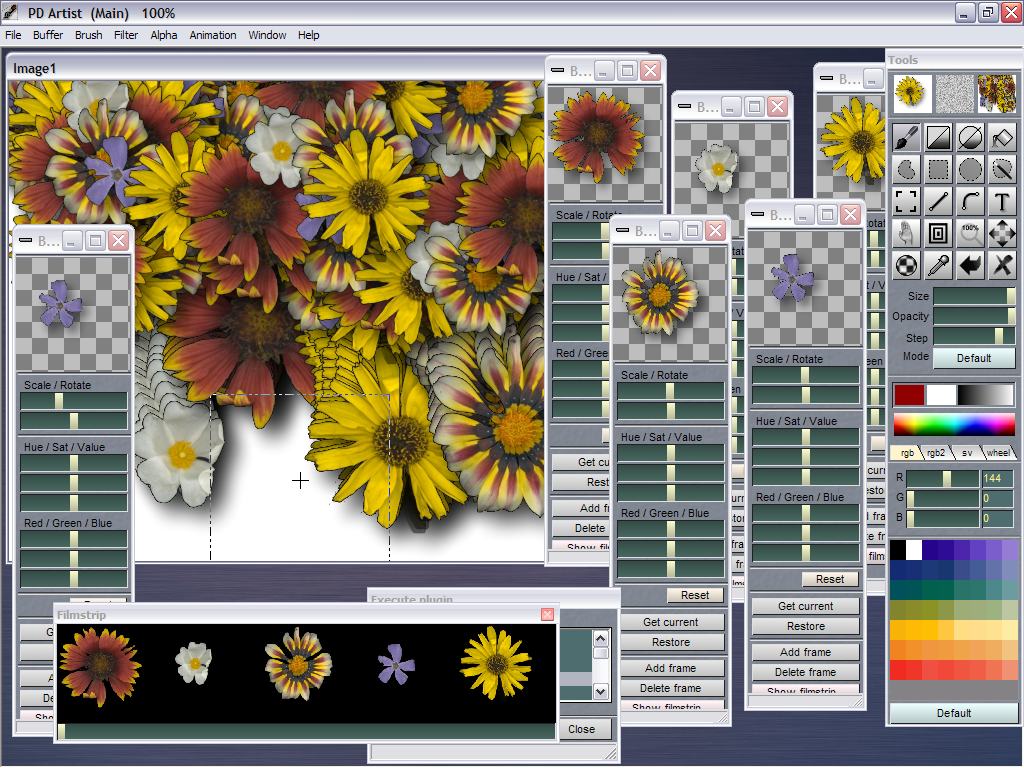Select the straight line drawing tool
Image resolution: width=1024 pixels, height=768 pixels.
[938, 201]
